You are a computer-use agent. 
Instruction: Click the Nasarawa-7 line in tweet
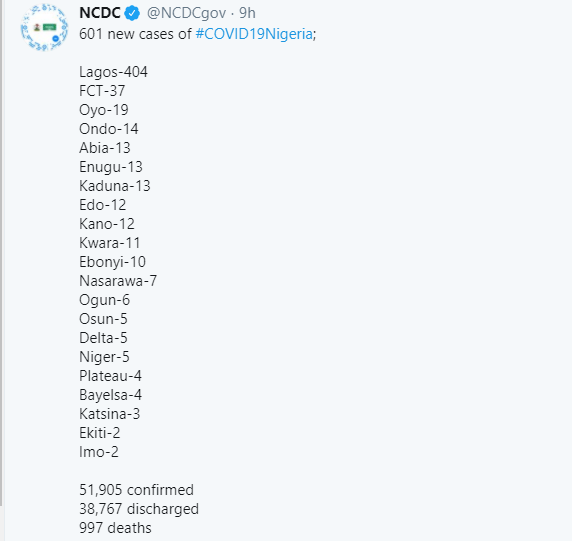[118, 281]
